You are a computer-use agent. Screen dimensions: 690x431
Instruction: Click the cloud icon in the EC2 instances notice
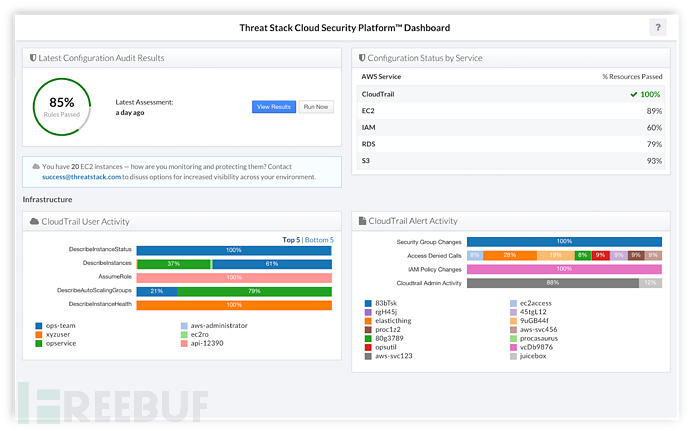coord(36,166)
